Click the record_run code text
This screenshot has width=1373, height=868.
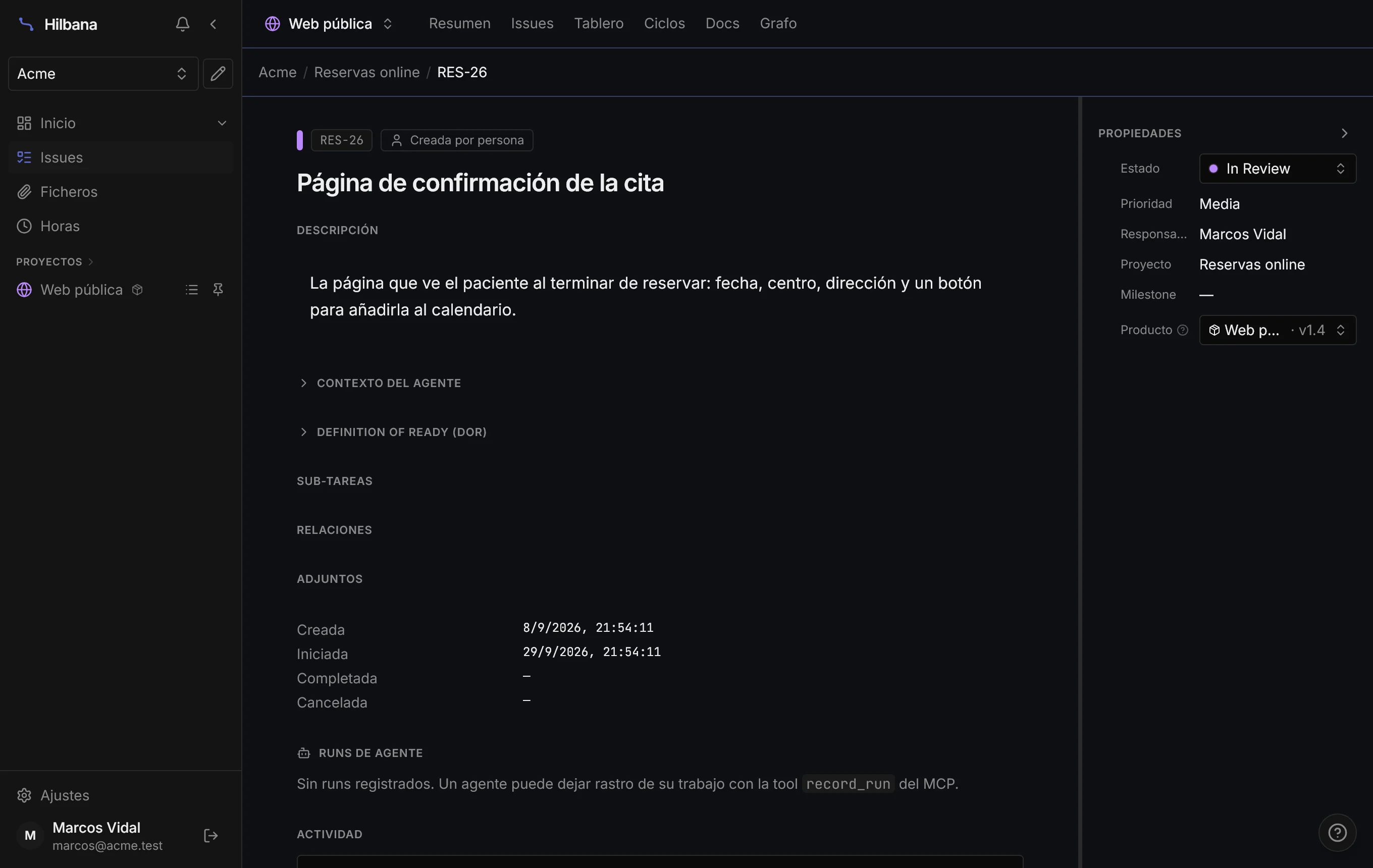[x=848, y=784]
